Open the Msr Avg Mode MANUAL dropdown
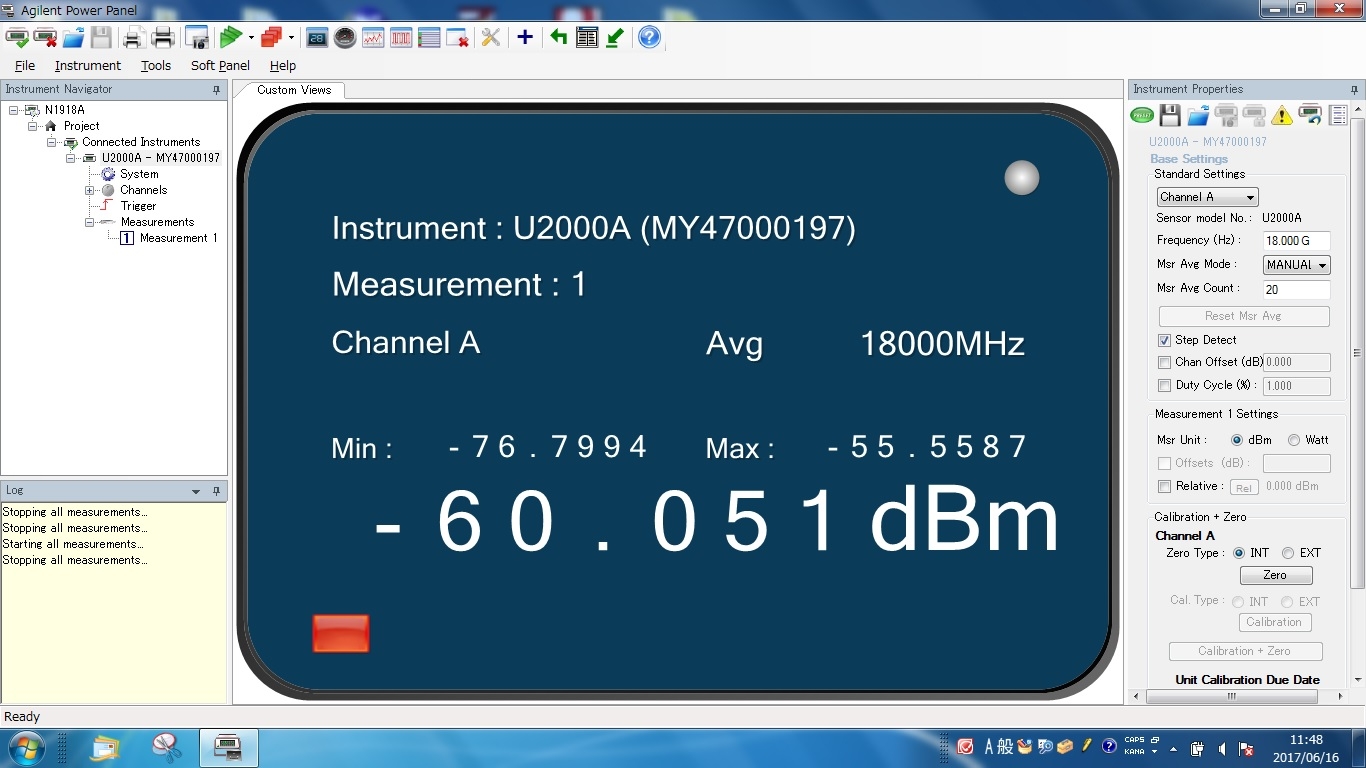 (x=1296, y=265)
